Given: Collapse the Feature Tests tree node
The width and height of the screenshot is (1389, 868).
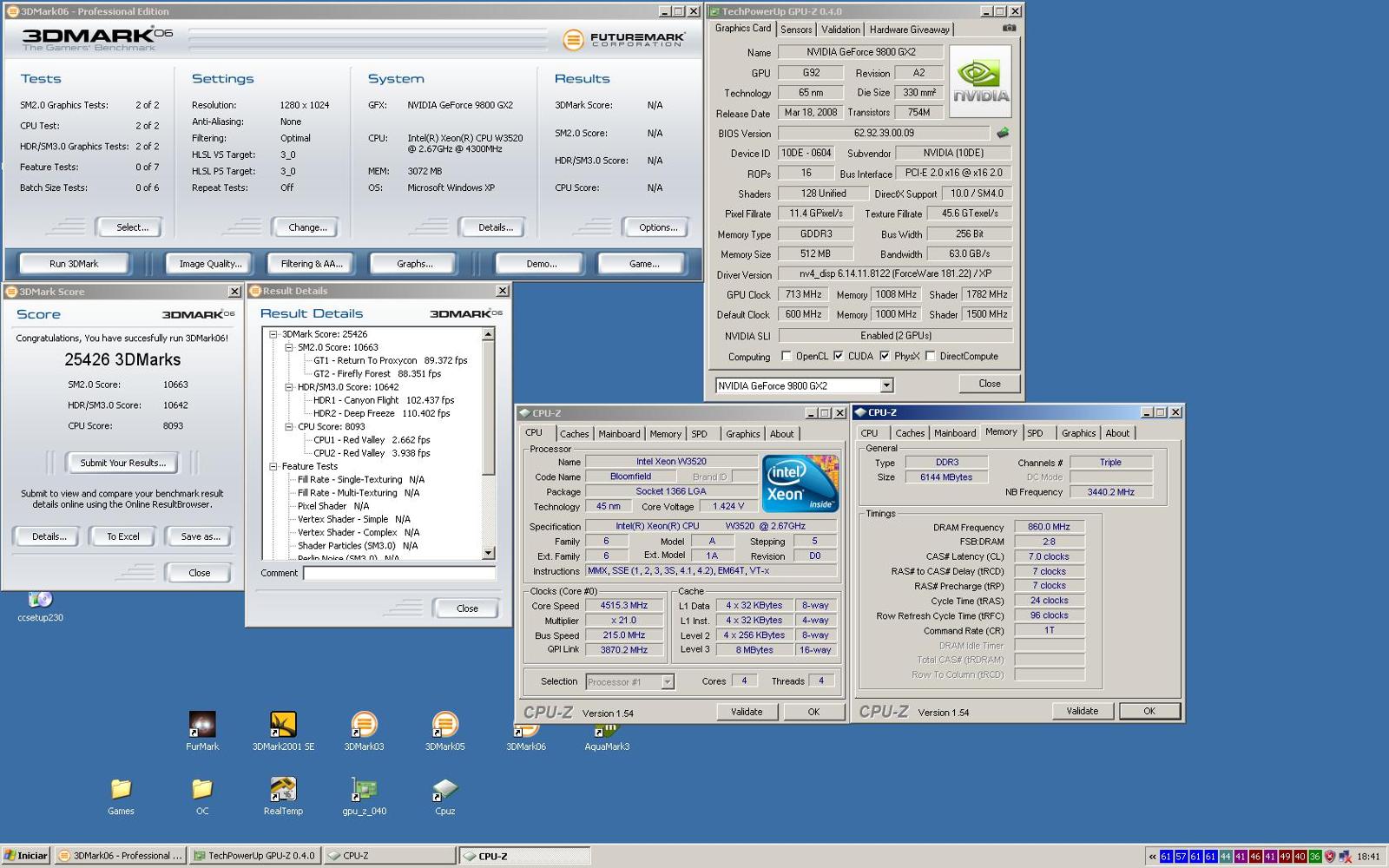Looking at the screenshot, I should tap(273, 466).
